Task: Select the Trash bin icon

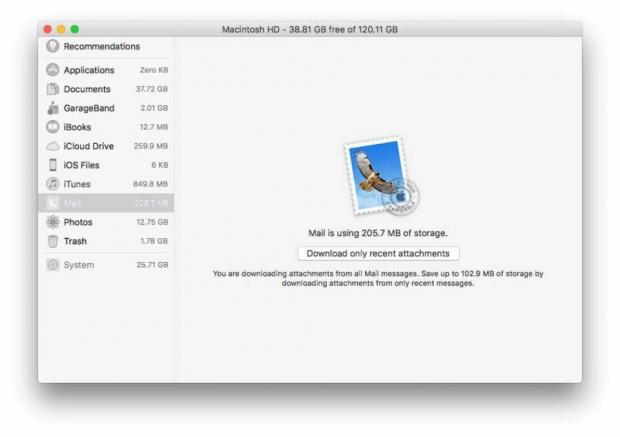Action: [53, 241]
